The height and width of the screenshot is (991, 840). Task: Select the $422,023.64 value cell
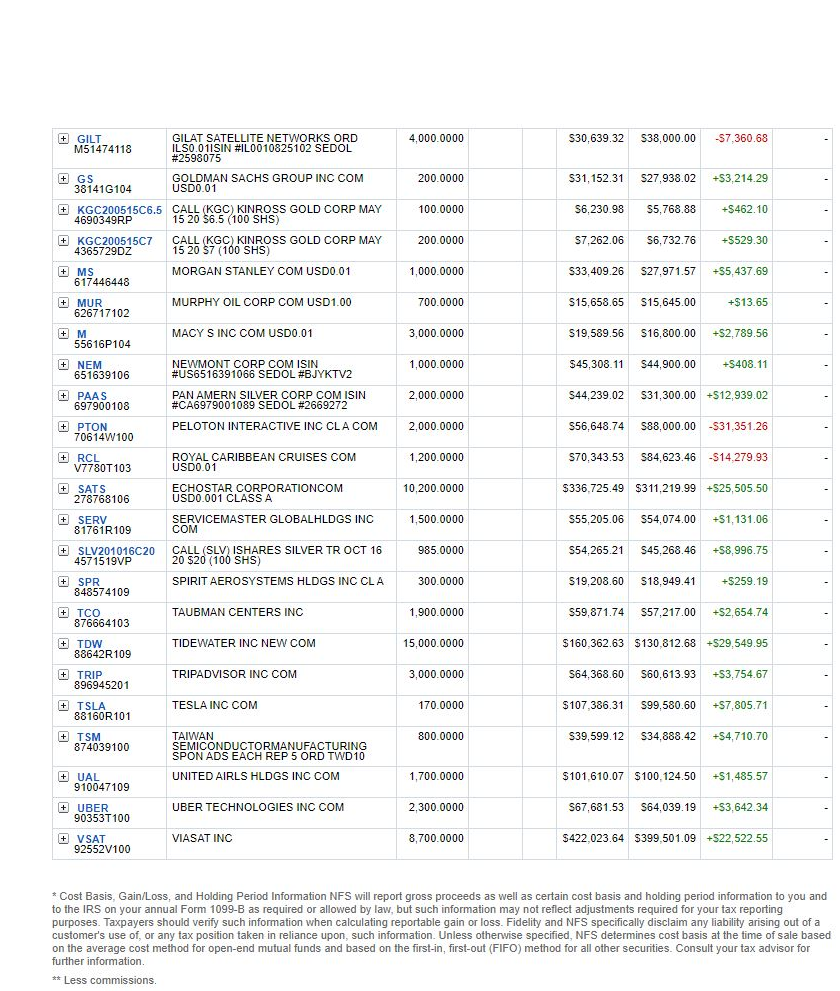coord(593,838)
